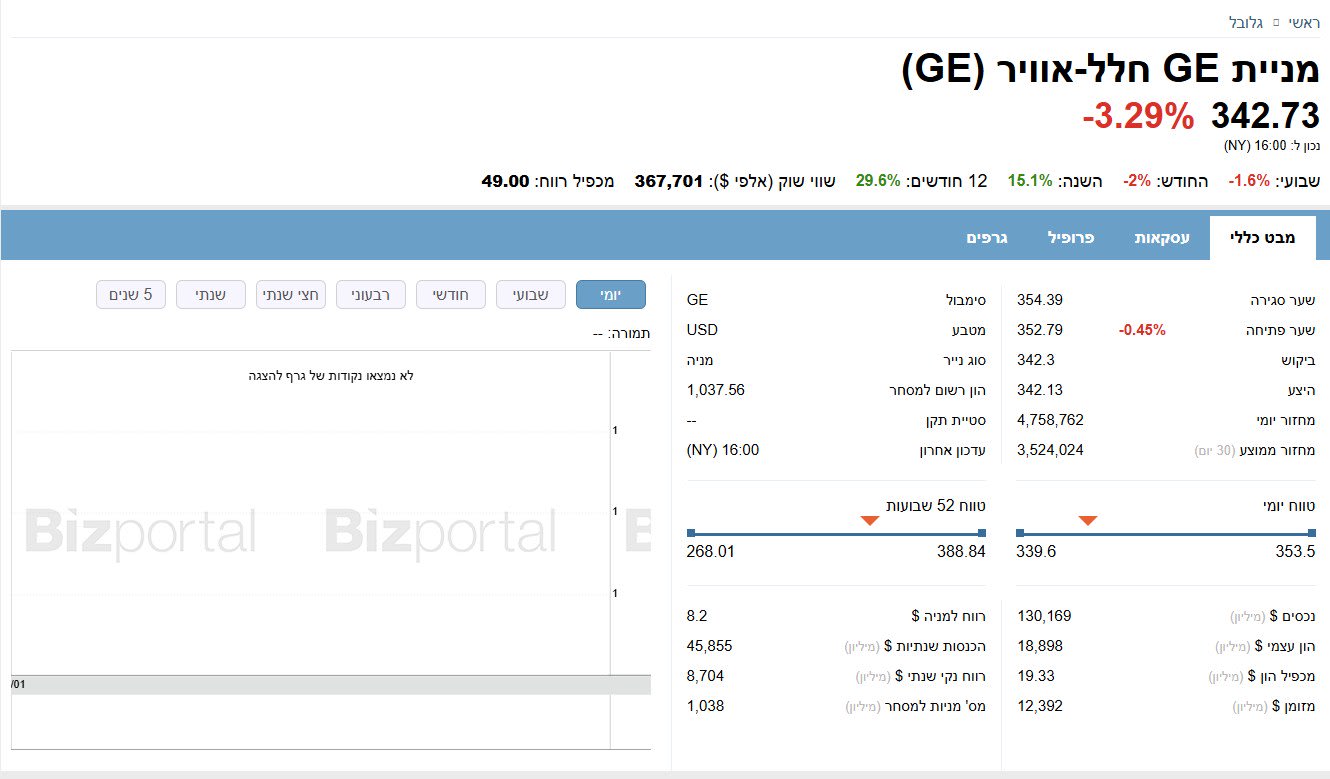Click the שער סגירה value 354.39
Image resolution: width=1330 pixels, height=779 pixels.
click(1040, 300)
